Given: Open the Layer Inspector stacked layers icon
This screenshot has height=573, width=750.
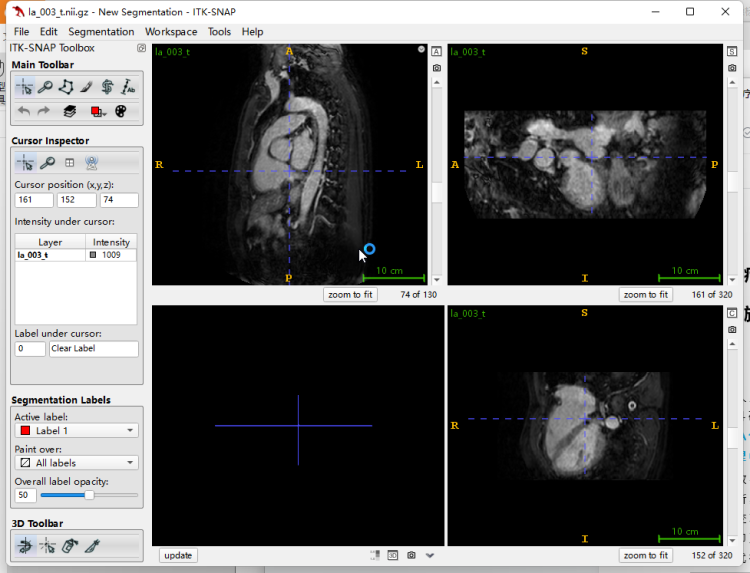Looking at the screenshot, I should (x=70, y=111).
